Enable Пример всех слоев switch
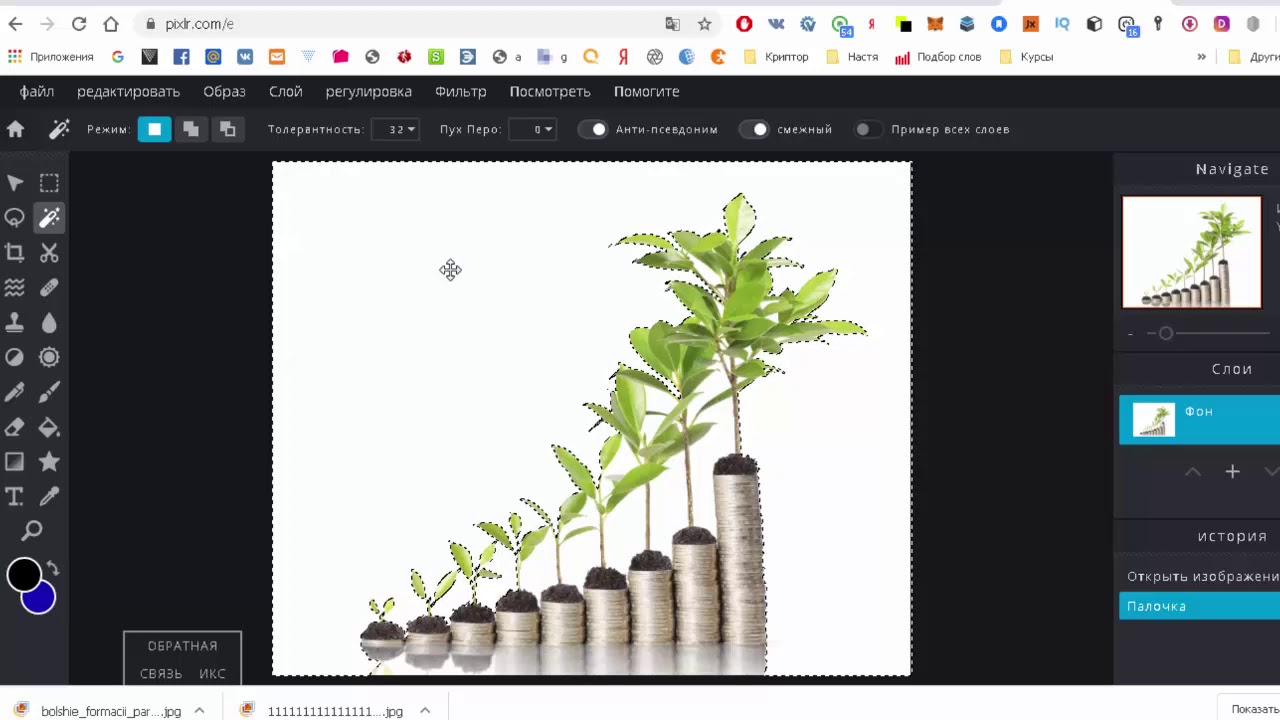This screenshot has width=1280, height=720. [868, 129]
